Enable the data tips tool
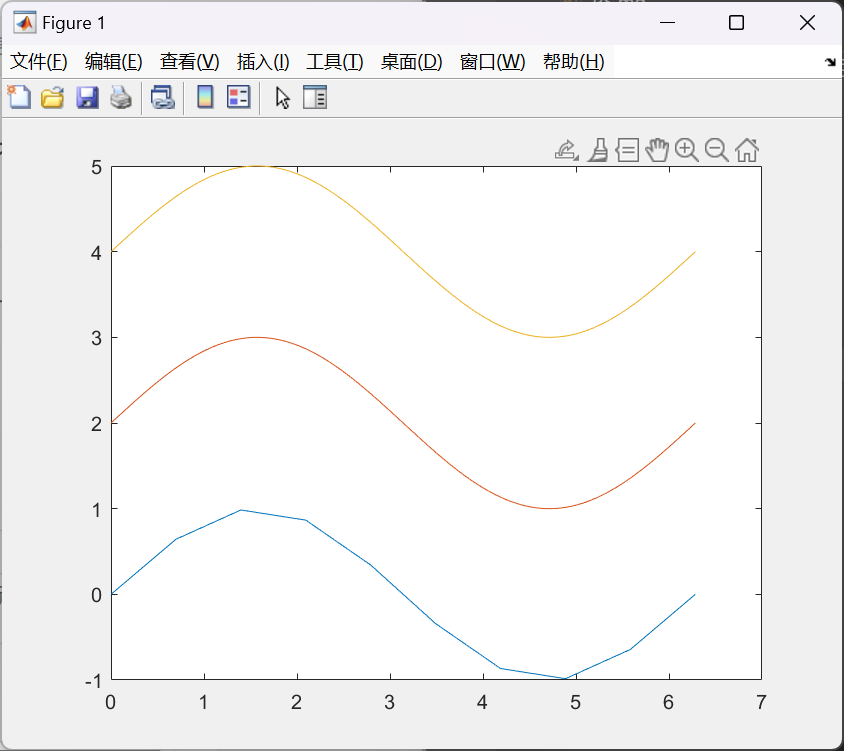The image size is (844, 751). click(627, 150)
